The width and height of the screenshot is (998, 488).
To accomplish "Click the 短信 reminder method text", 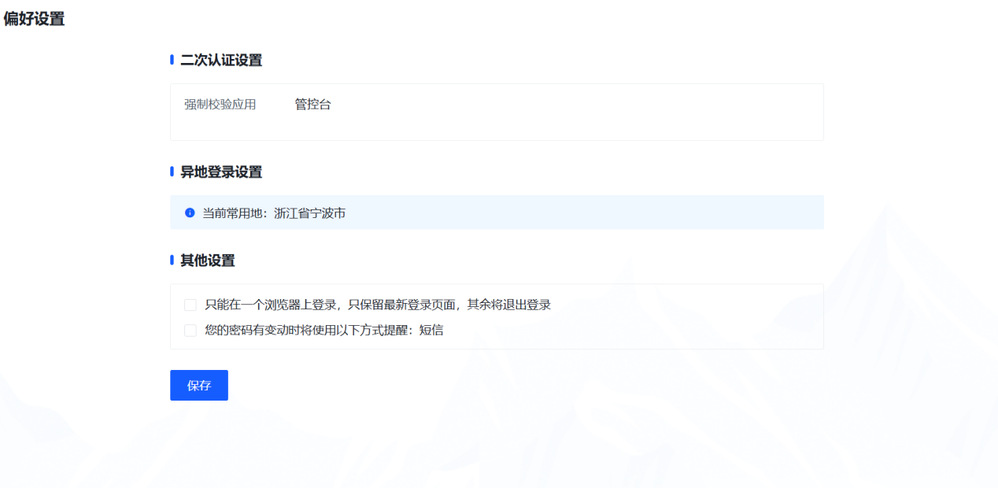I will [x=431, y=330].
